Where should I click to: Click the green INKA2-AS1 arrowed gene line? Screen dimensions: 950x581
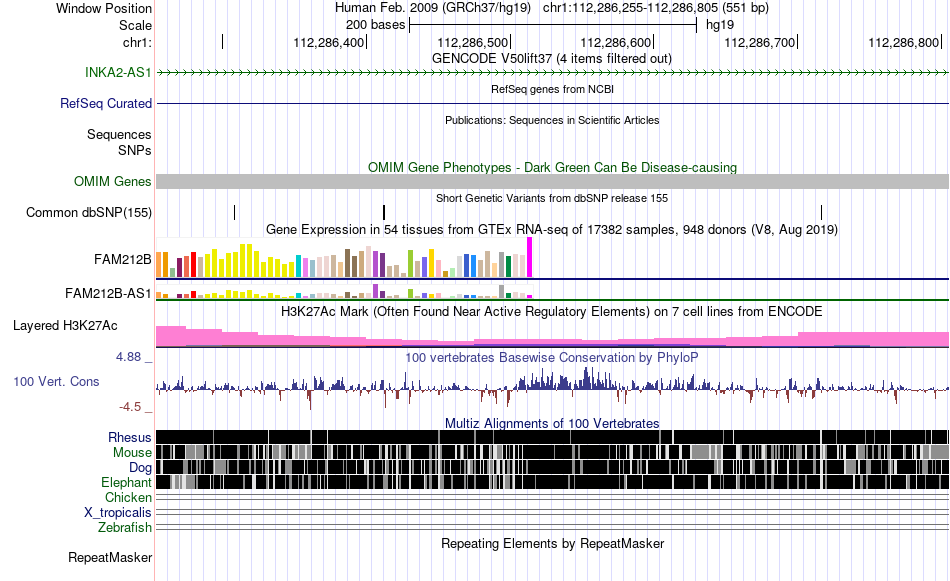553,73
